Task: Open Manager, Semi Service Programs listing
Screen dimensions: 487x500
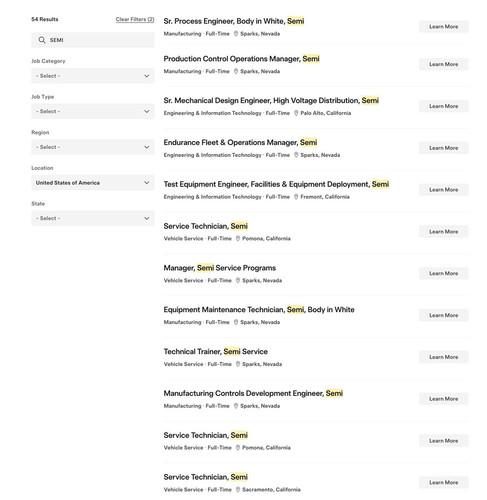Action: [220, 268]
